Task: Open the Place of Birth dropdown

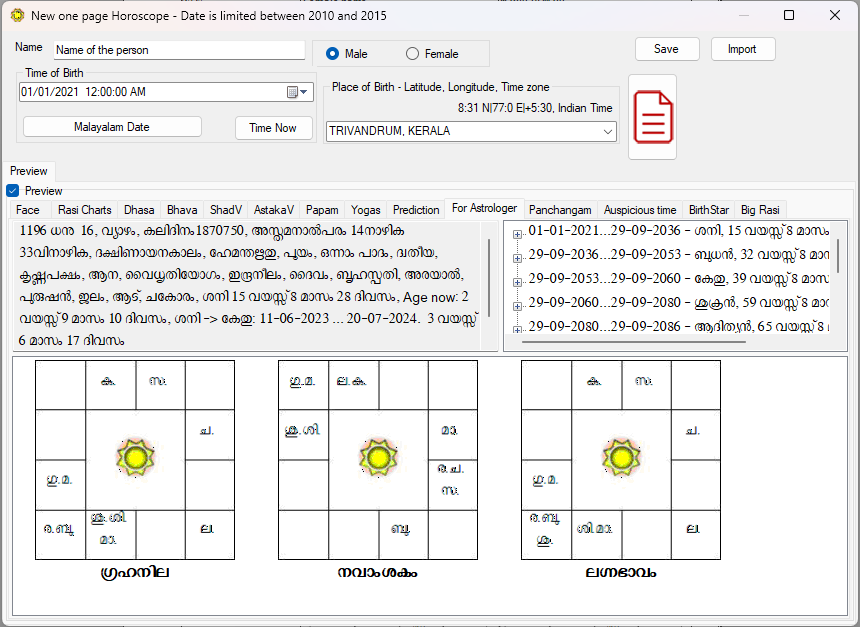Action: click(x=608, y=130)
